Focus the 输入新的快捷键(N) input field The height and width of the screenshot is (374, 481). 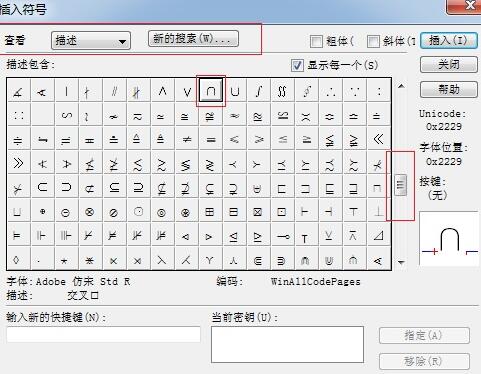[103, 334]
